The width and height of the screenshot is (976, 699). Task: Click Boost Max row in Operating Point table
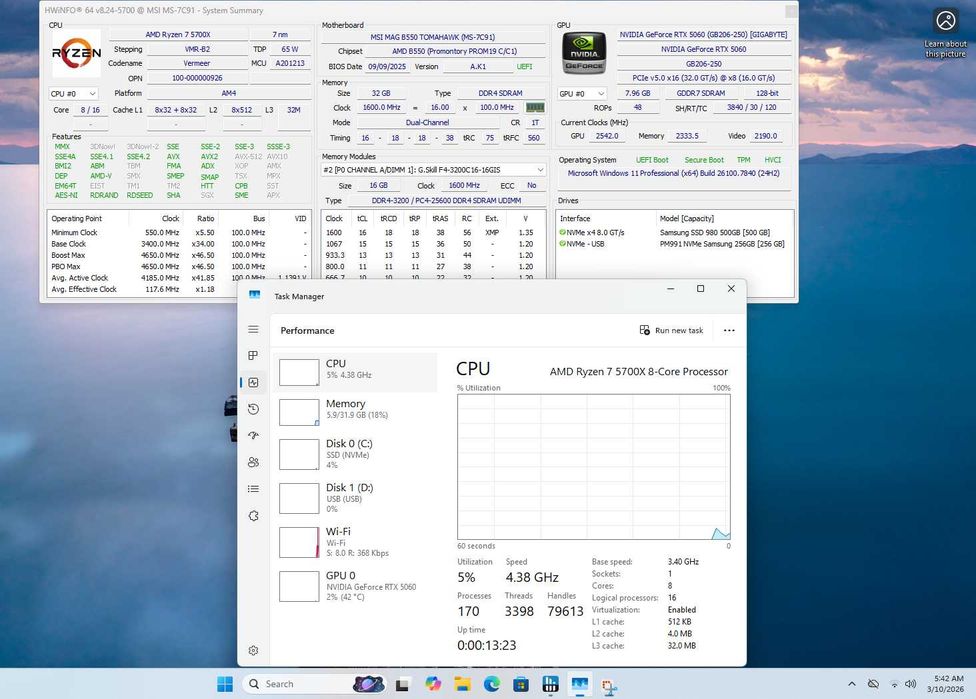coord(179,255)
